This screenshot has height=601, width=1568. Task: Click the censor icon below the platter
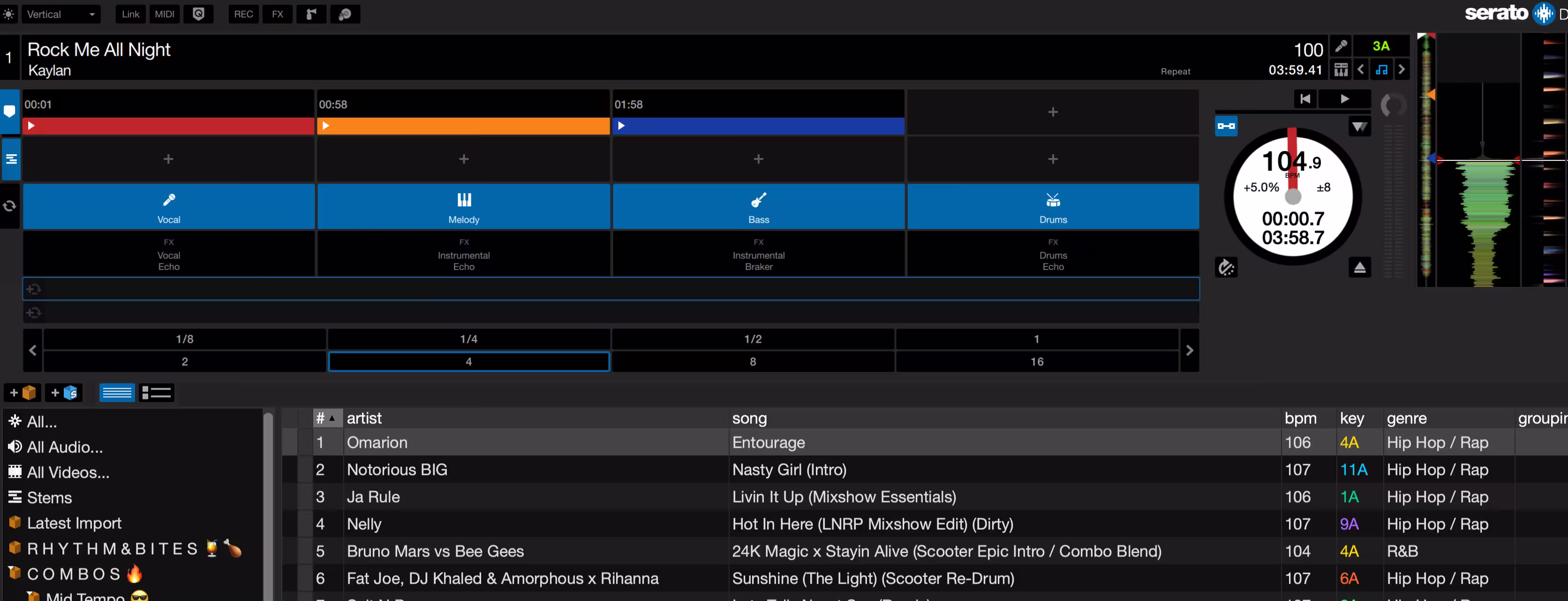tap(1226, 267)
